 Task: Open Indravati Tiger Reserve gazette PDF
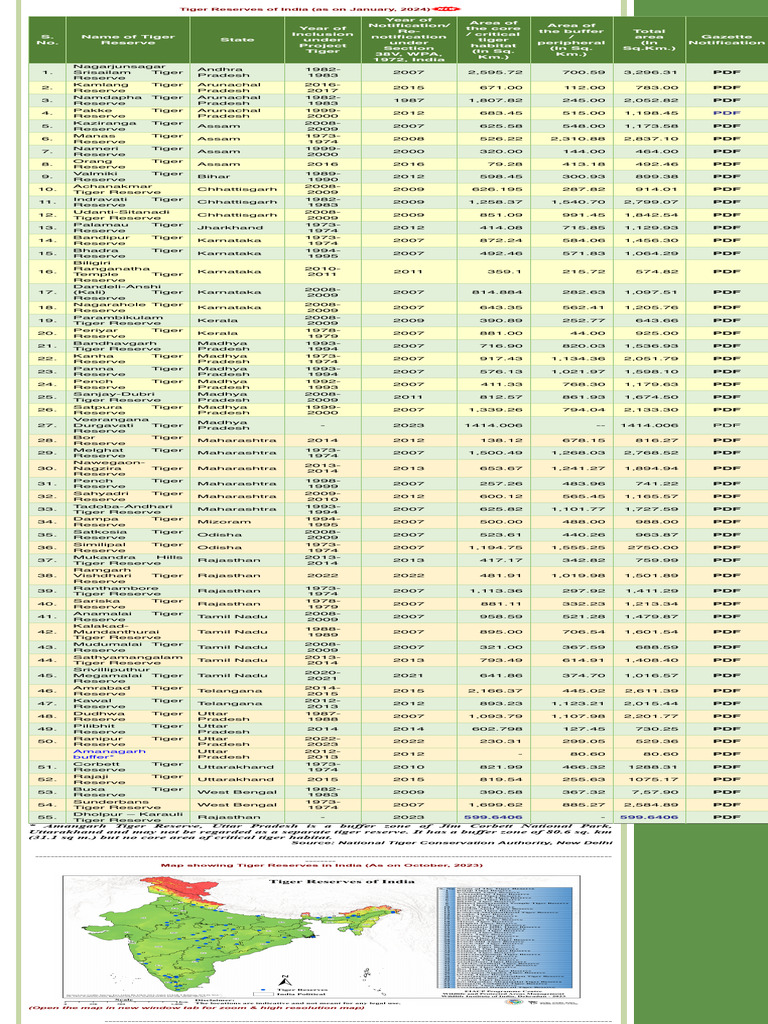tap(726, 202)
